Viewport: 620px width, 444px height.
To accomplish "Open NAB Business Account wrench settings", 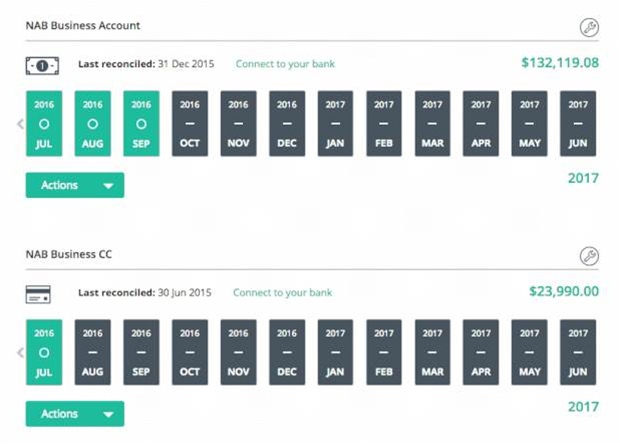I will pyautogui.click(x=589, y=28).
